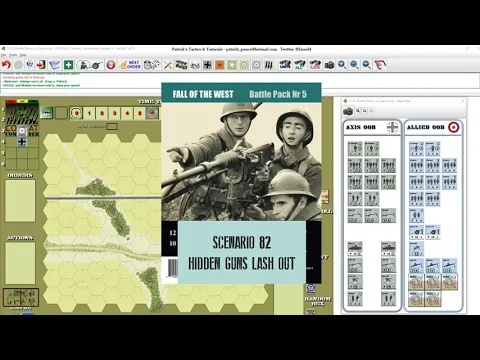Click the red arrow door retire icon
The width and height of the screenshot is (480, 360).
pos(41,65)
